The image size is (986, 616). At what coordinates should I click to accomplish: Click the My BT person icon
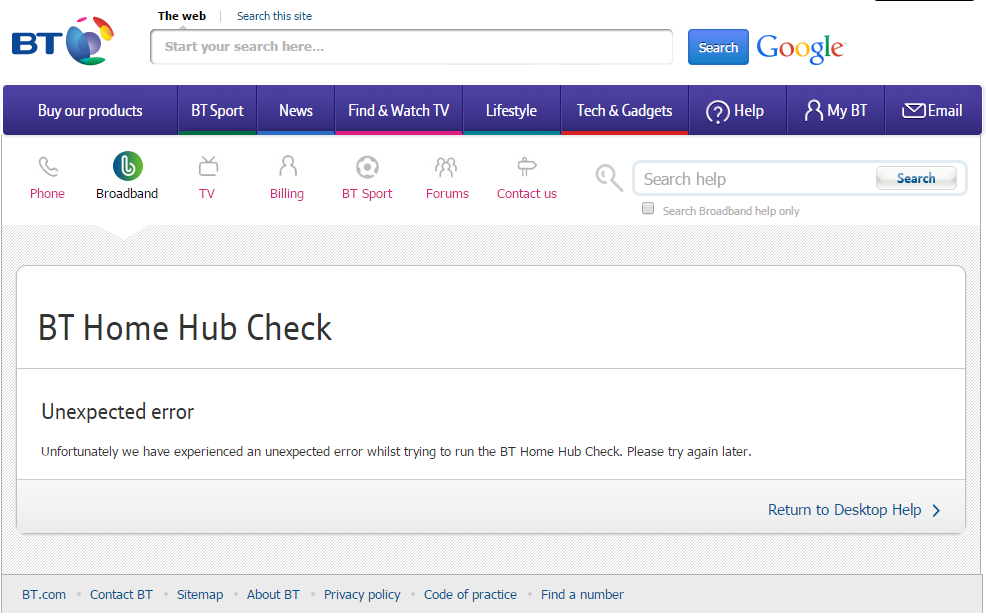point(813,111)
